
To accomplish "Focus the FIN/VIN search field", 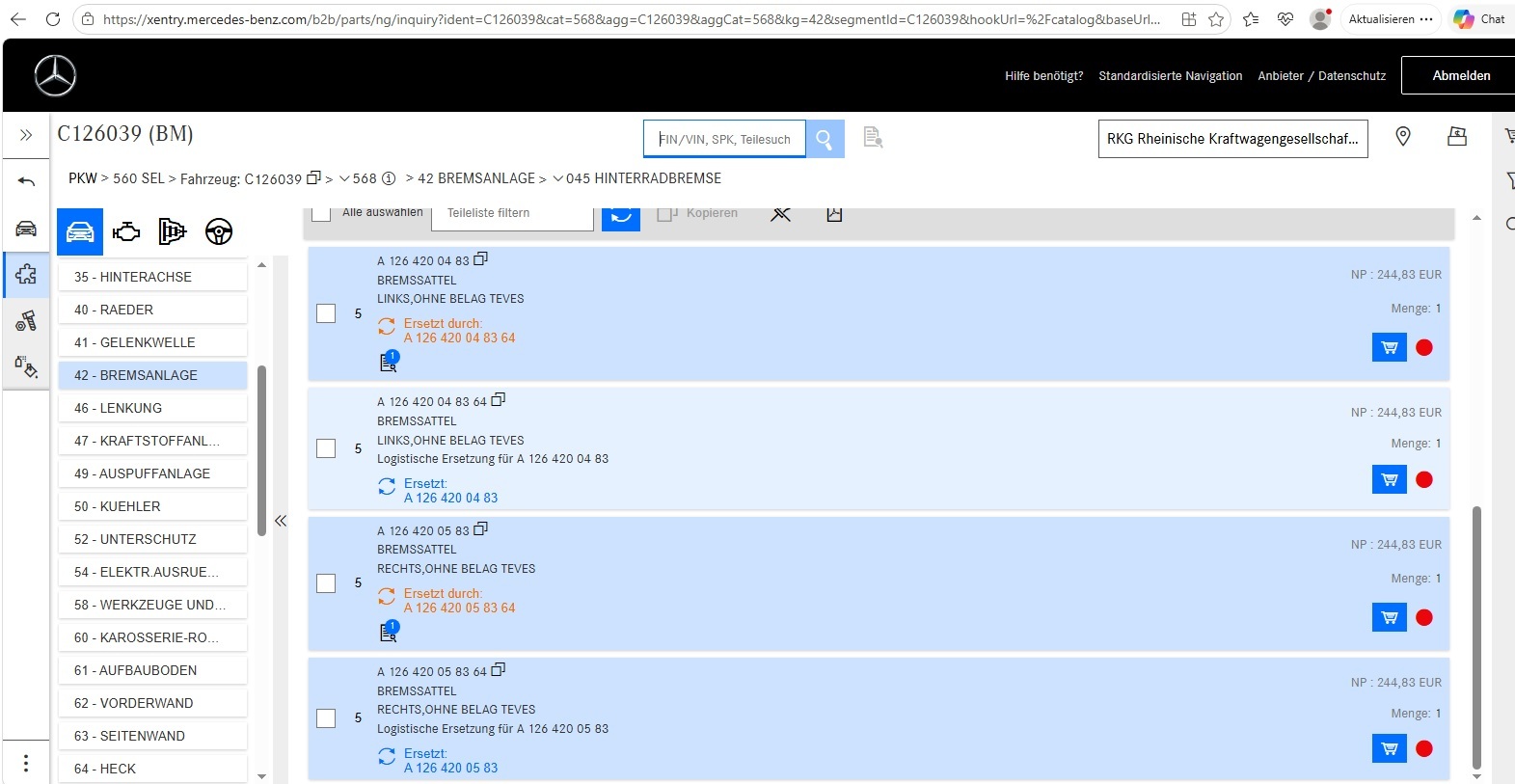I will [x=725, y=139].
